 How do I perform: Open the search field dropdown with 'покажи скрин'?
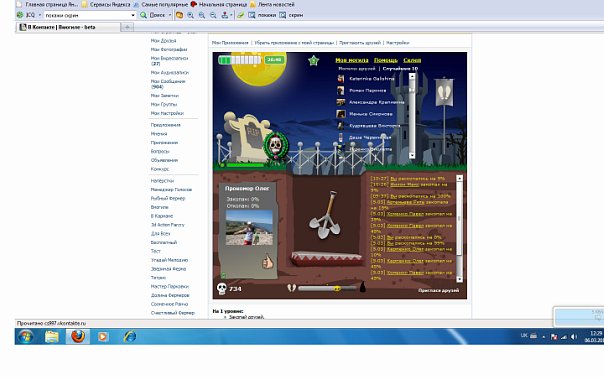(x=133, y=15)
